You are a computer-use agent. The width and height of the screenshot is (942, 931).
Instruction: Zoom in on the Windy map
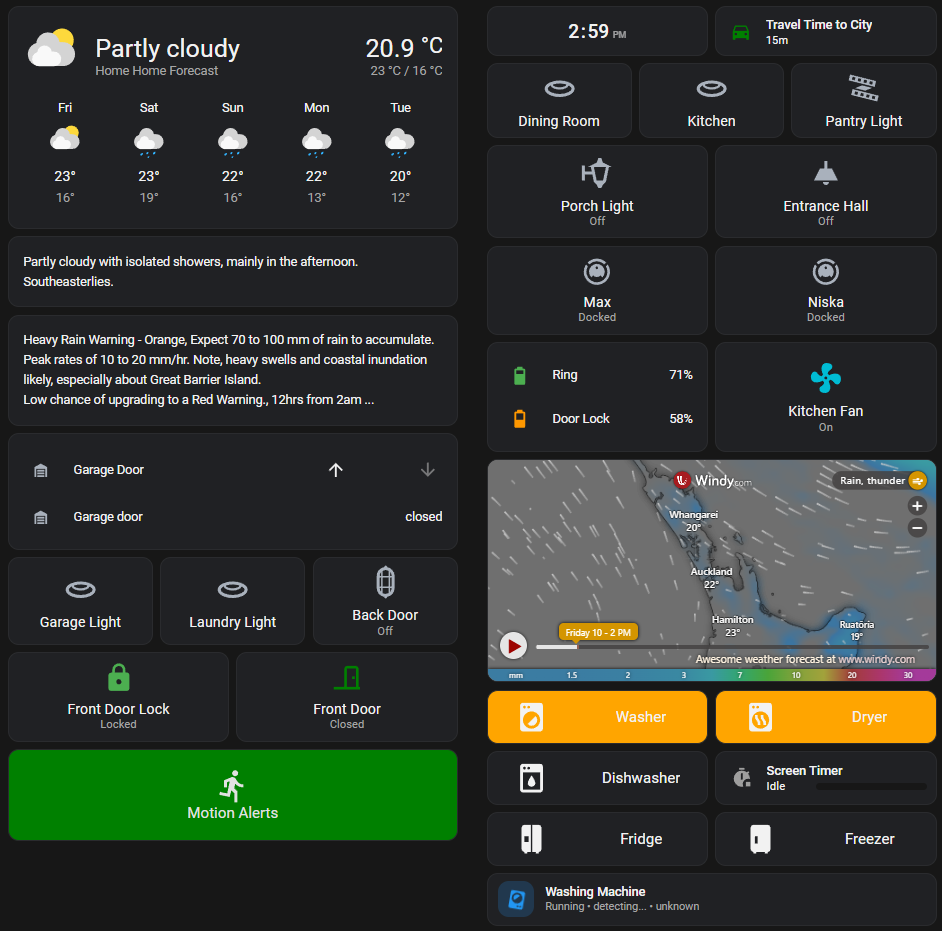coord(917,506)
